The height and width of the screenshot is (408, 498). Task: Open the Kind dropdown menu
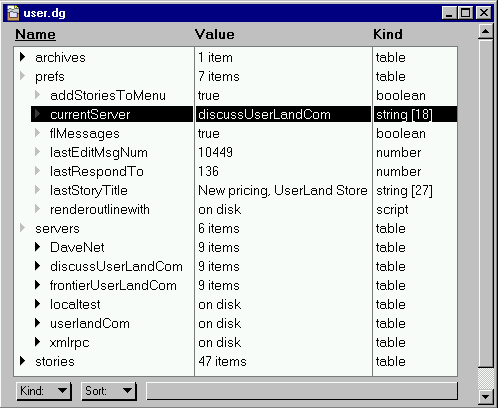tap(43, 391)
